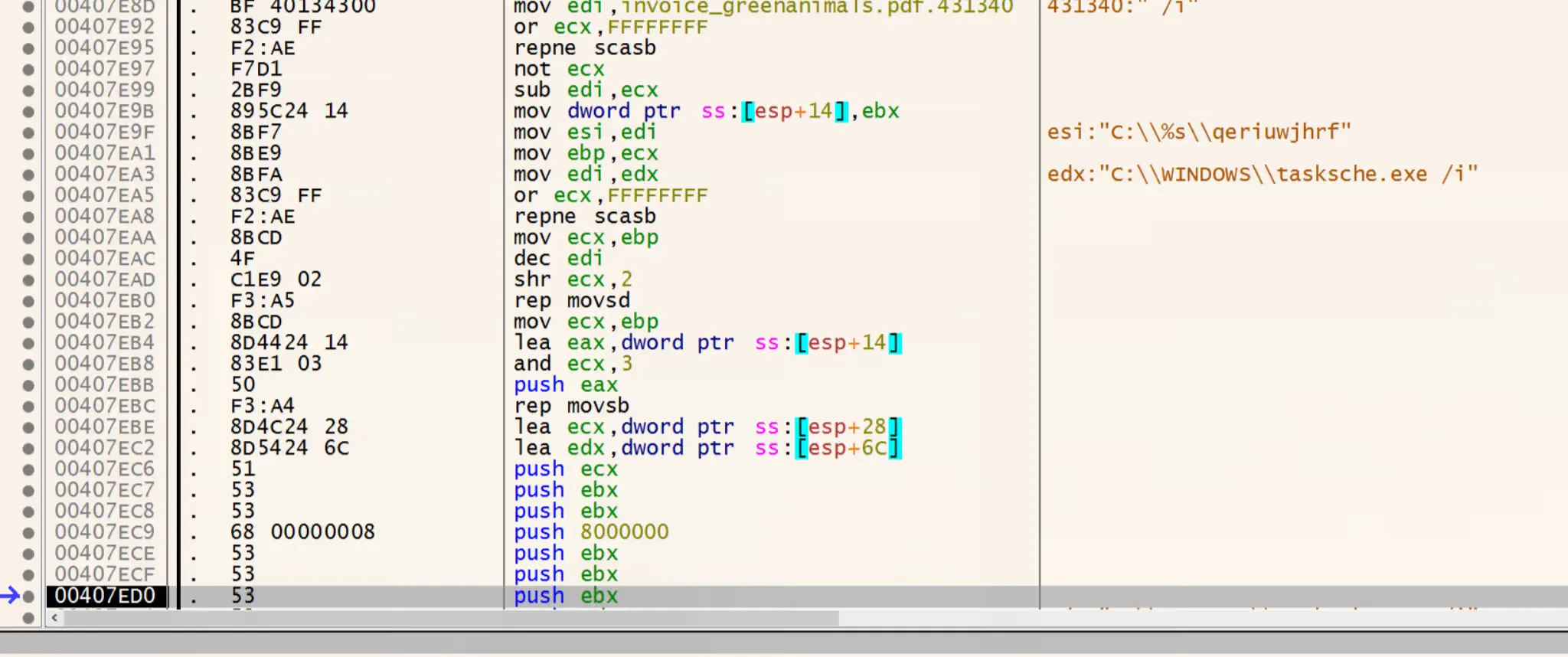Click the 'push 8000000' instruction
Screen dimensions: 1568x657
pyautogui.click(x=591, y=532)
